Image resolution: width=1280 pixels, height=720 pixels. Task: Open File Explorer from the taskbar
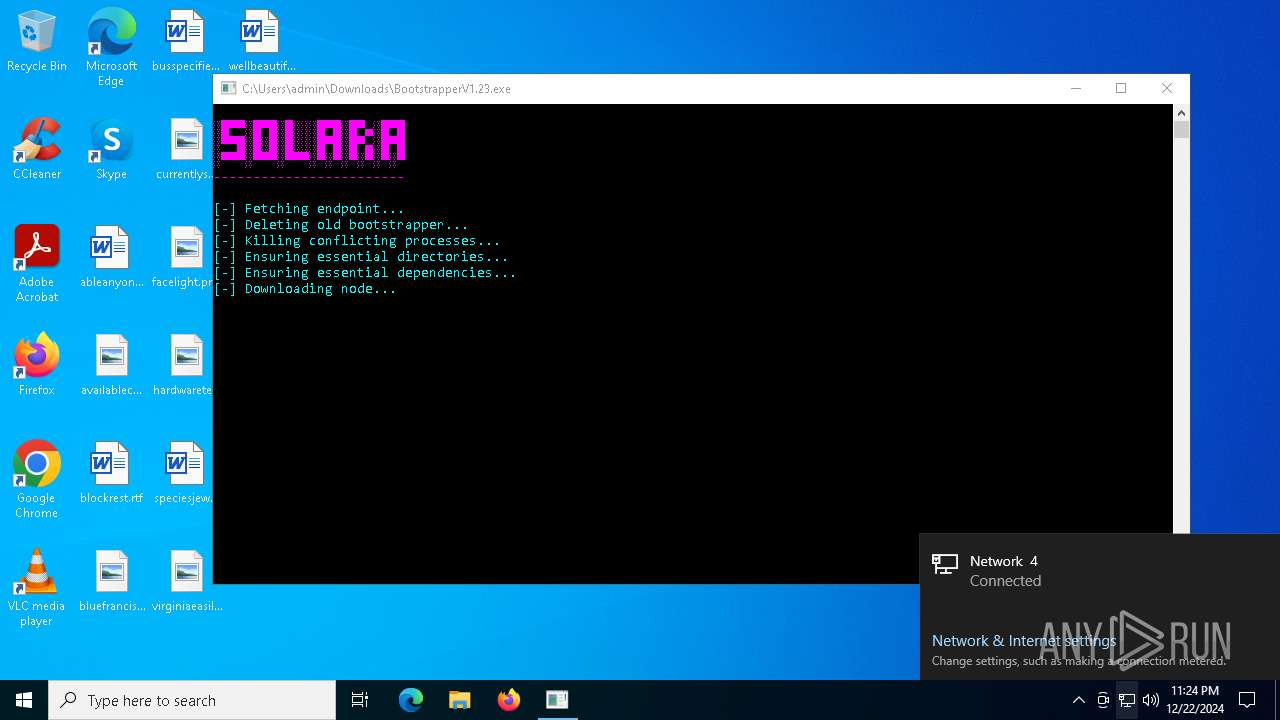coord(460,700)
